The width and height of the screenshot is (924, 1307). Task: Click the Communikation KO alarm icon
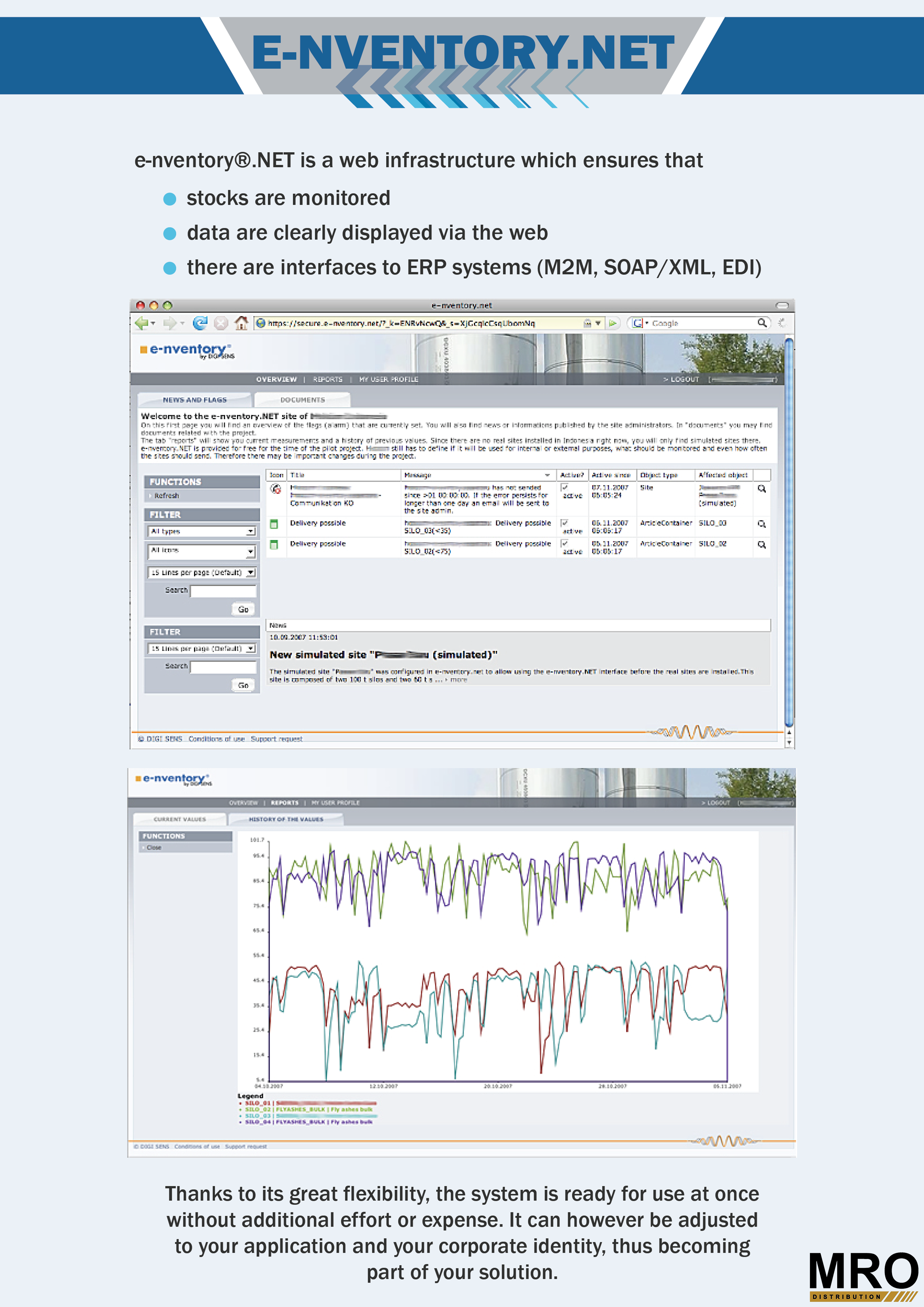tap(276, 489)
